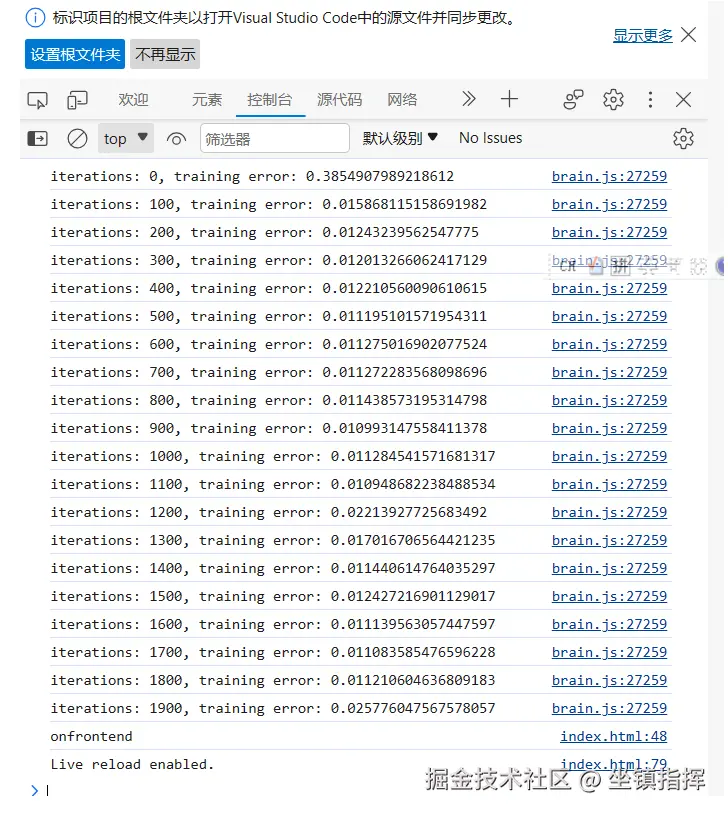Open brain.js:27259 link for iterations 500
The height and width of the screenshot is (815, 728).
coord(609,317)
